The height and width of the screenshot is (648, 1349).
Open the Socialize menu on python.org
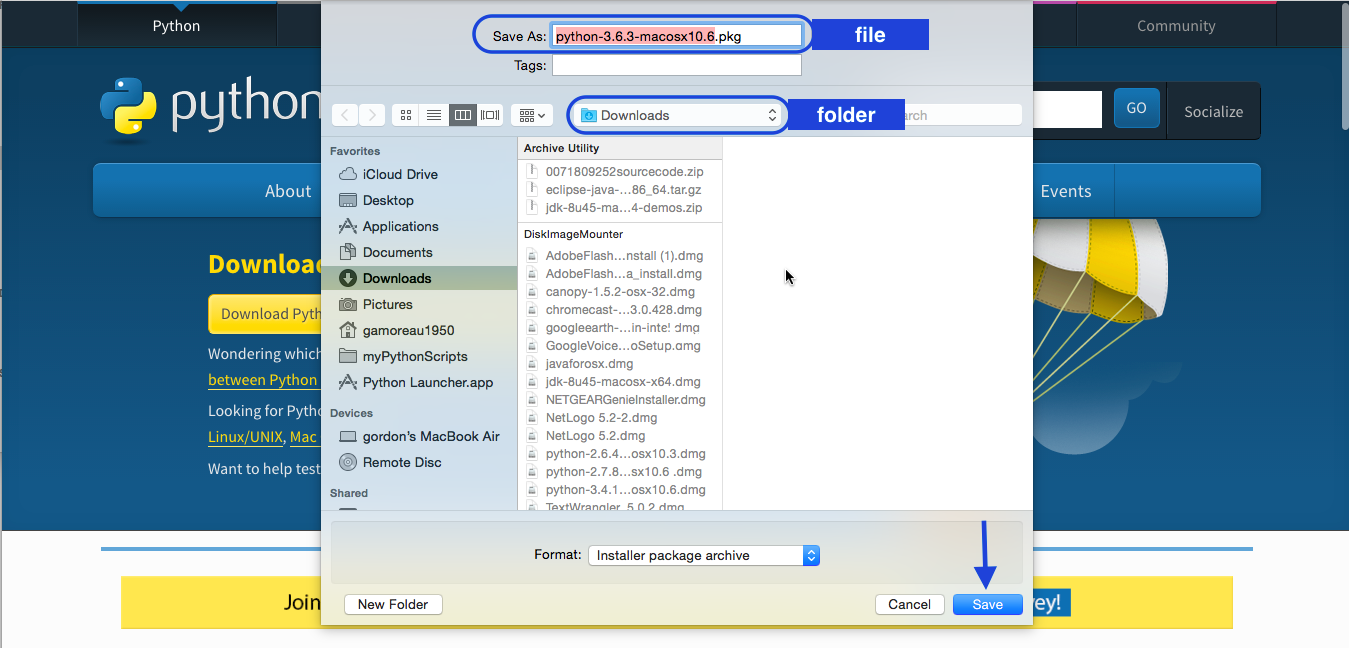tap(1214, 111)
